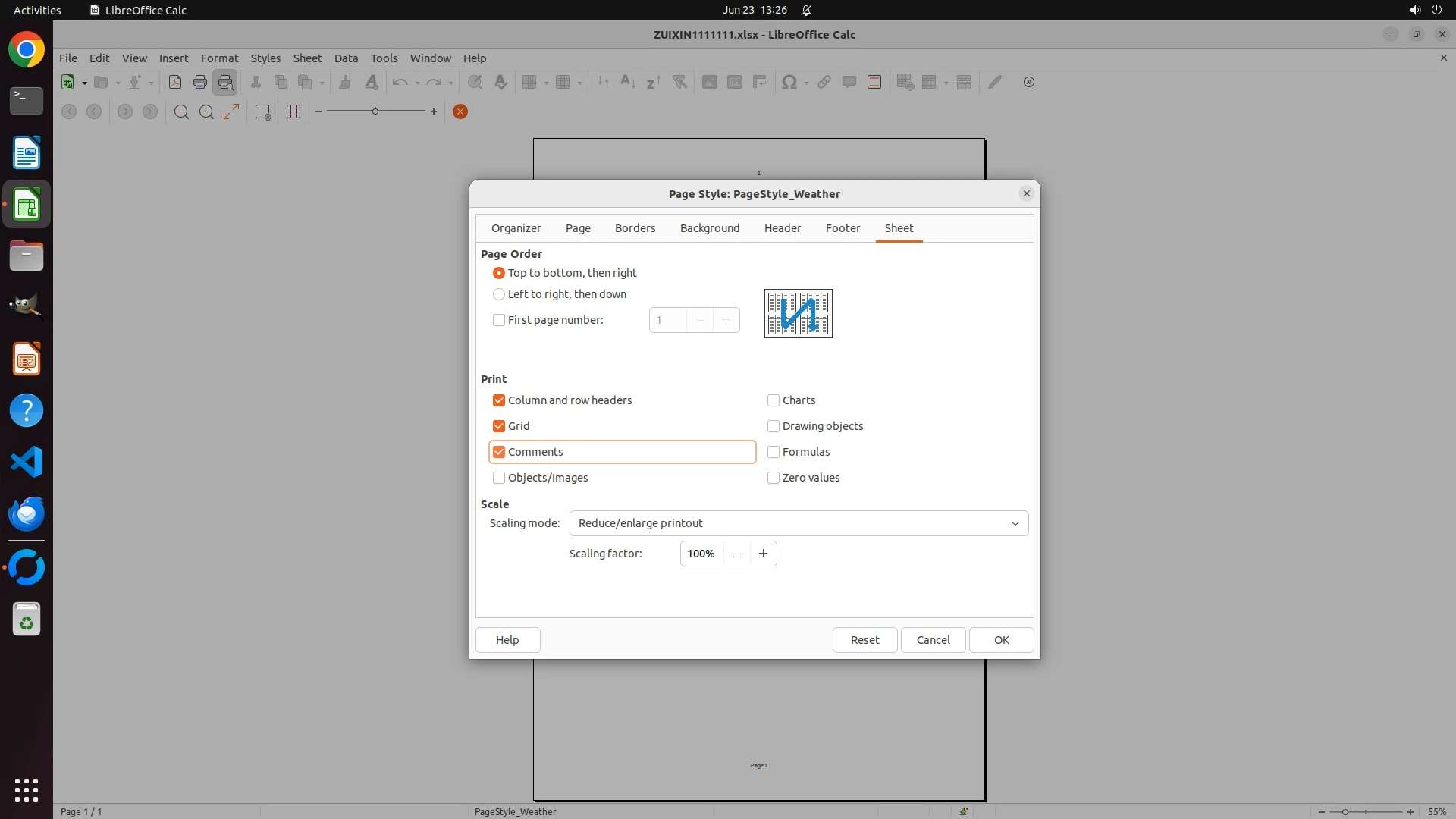Open Thunderbird from the dock
The image size is (1456, 819).
pos(27,514)
